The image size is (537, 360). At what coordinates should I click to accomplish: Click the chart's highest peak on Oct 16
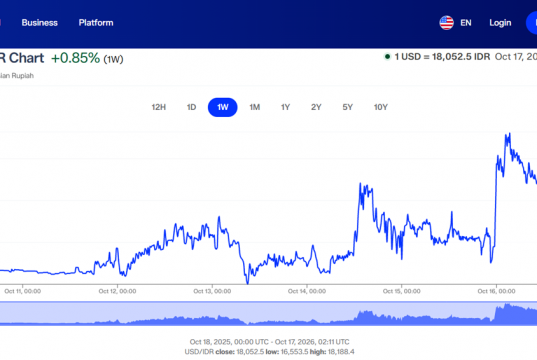(x=509, y=134)
